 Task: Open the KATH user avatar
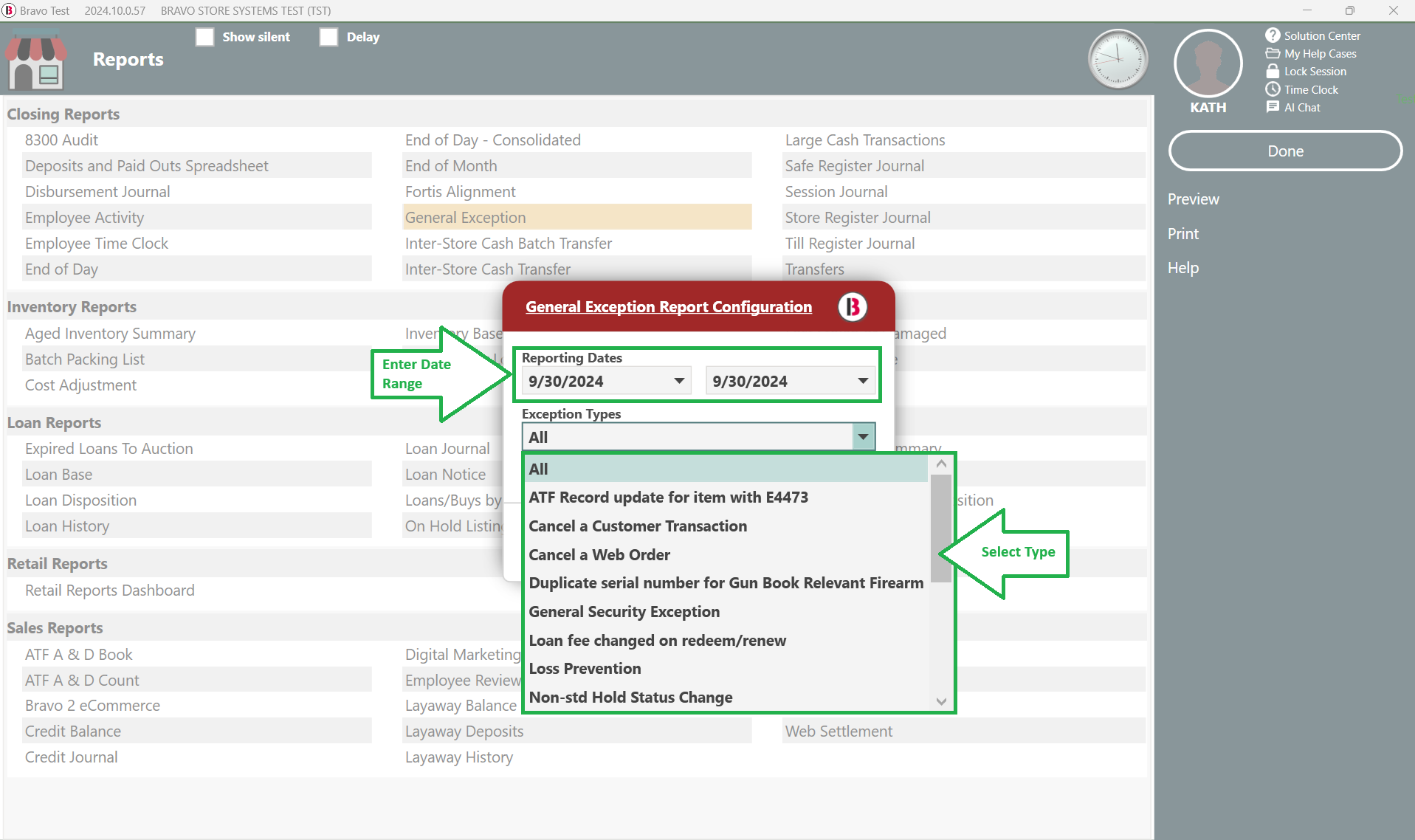coord(1208,63)
